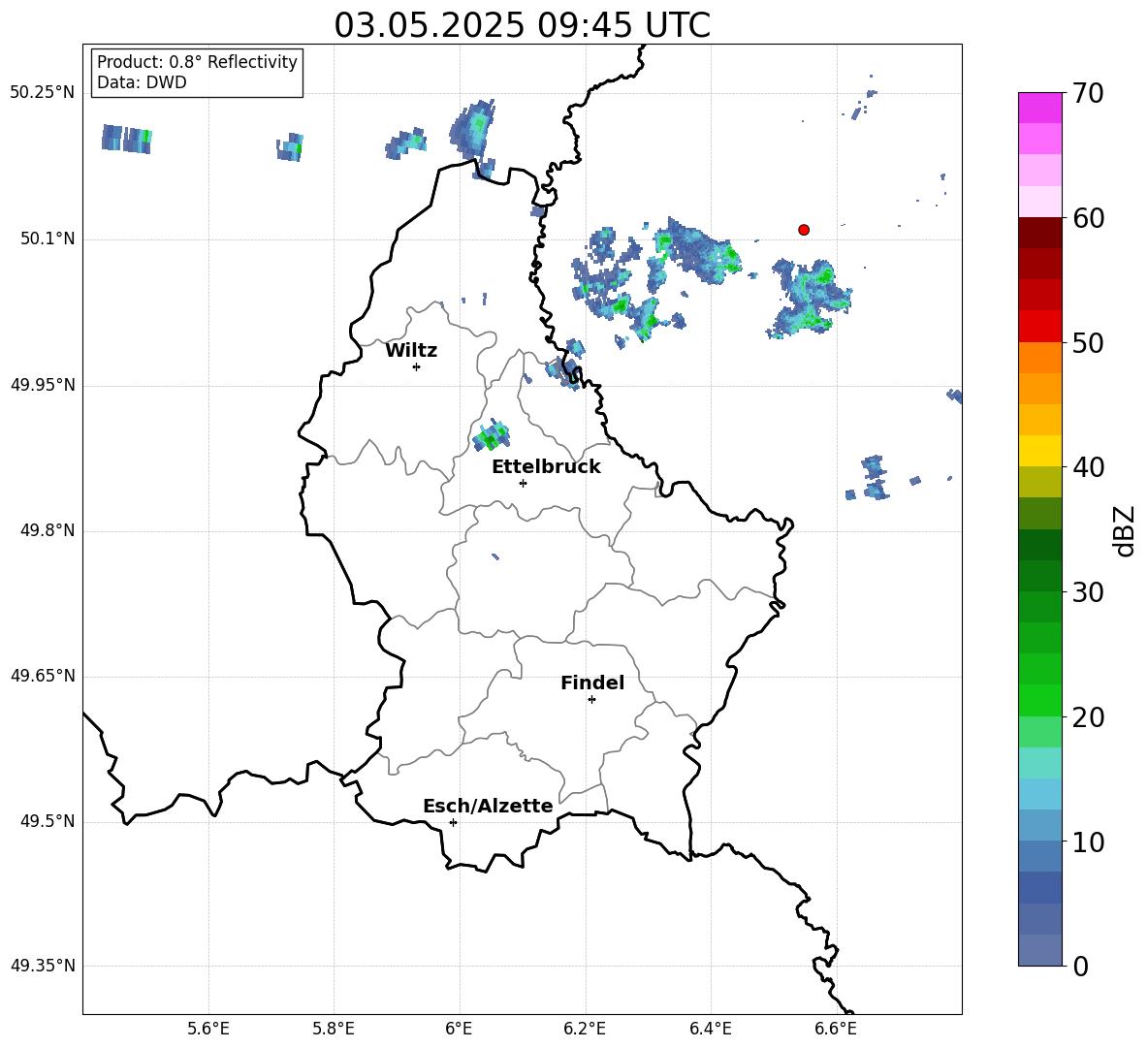The image size is (1148, 1048).
Task: Click the light blue swatch near 15 dBZ
Action: [1040, 794]
